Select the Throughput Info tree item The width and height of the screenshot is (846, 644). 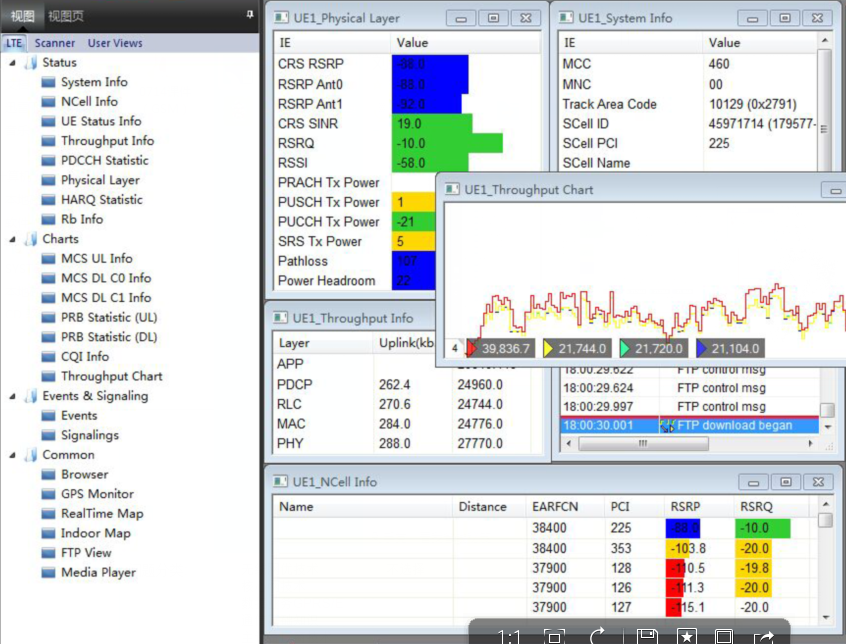coord(107,141)
